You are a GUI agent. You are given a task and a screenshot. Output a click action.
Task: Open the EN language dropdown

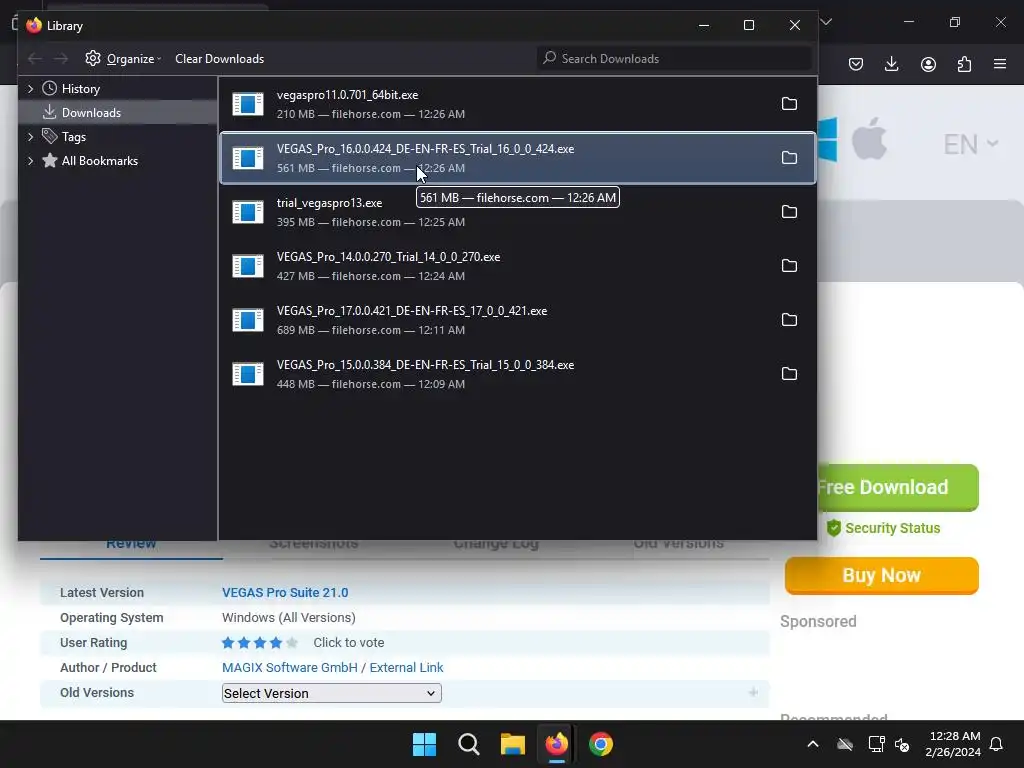click(970, 144)
